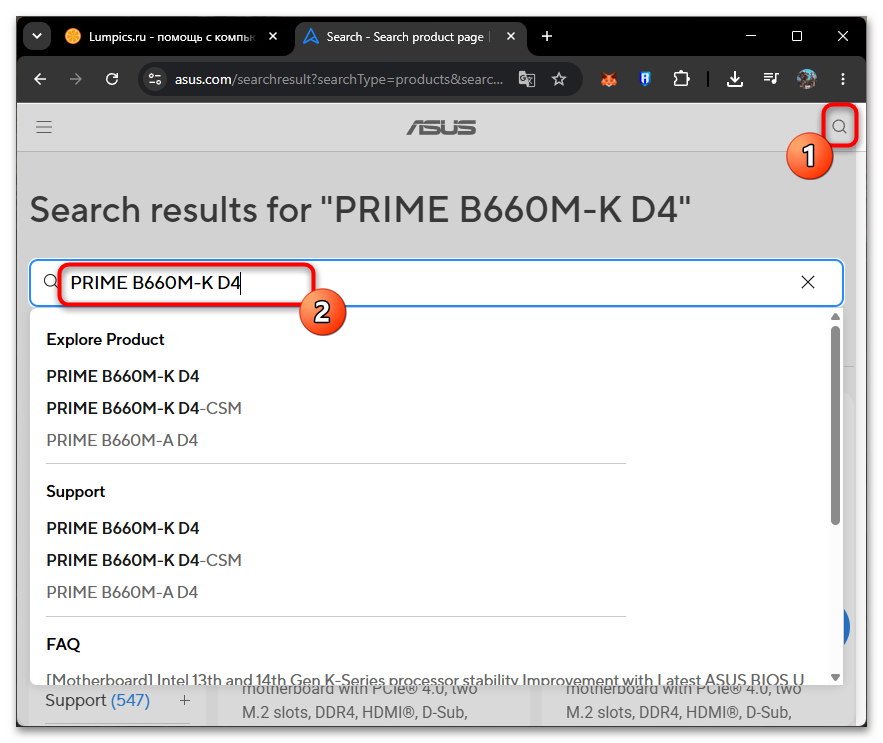Close the Lumpics.ru tab
This screenshot has width=883, height=743.
[273, 37]
